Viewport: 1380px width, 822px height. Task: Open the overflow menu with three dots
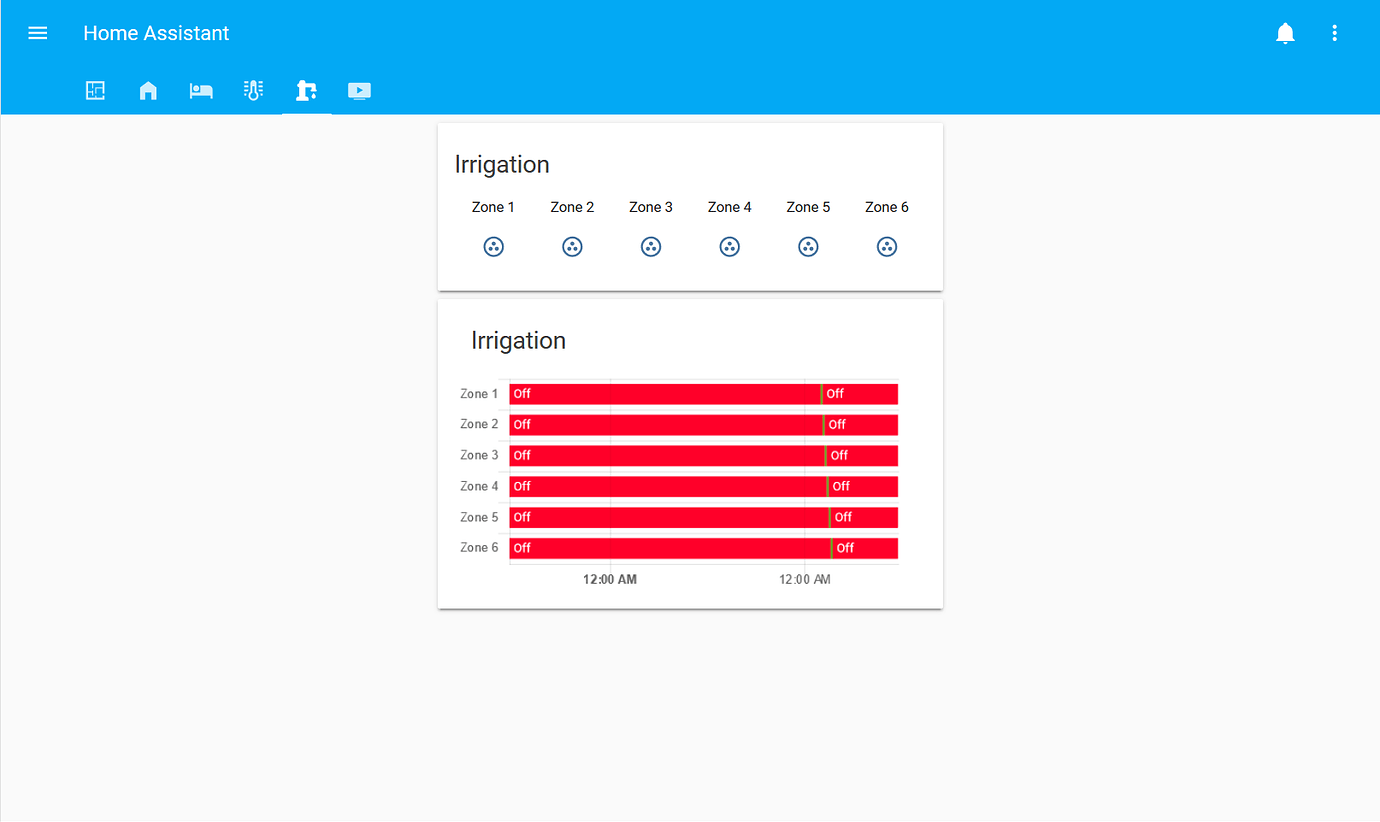coord(1334,32)
